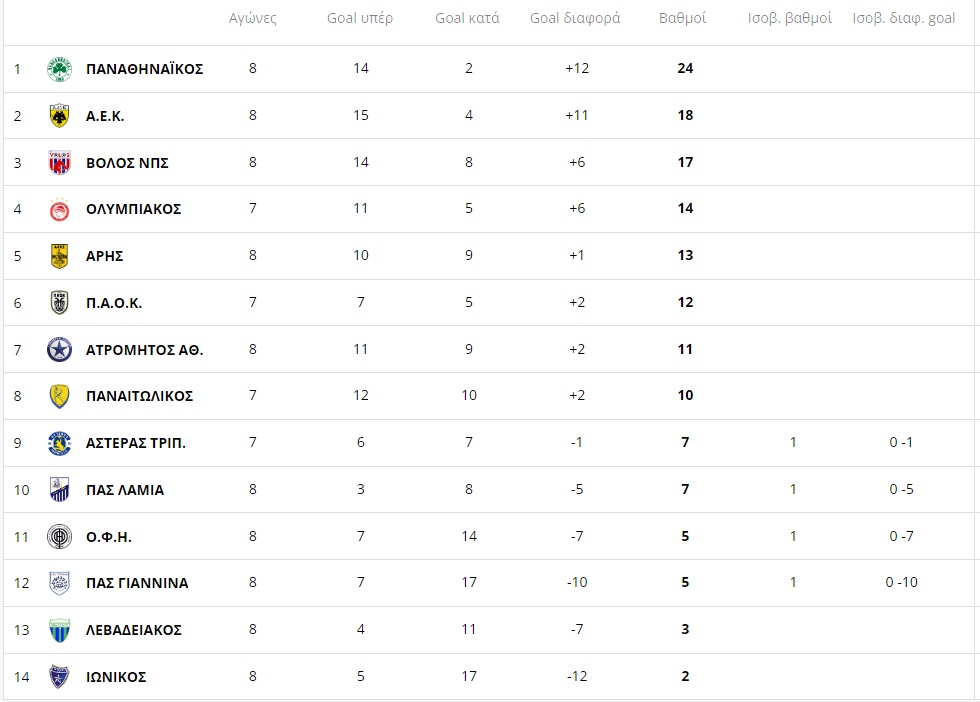Click the Ο.Φ.Η. black circular logo
980x702 pixels.
click(59, 536)
